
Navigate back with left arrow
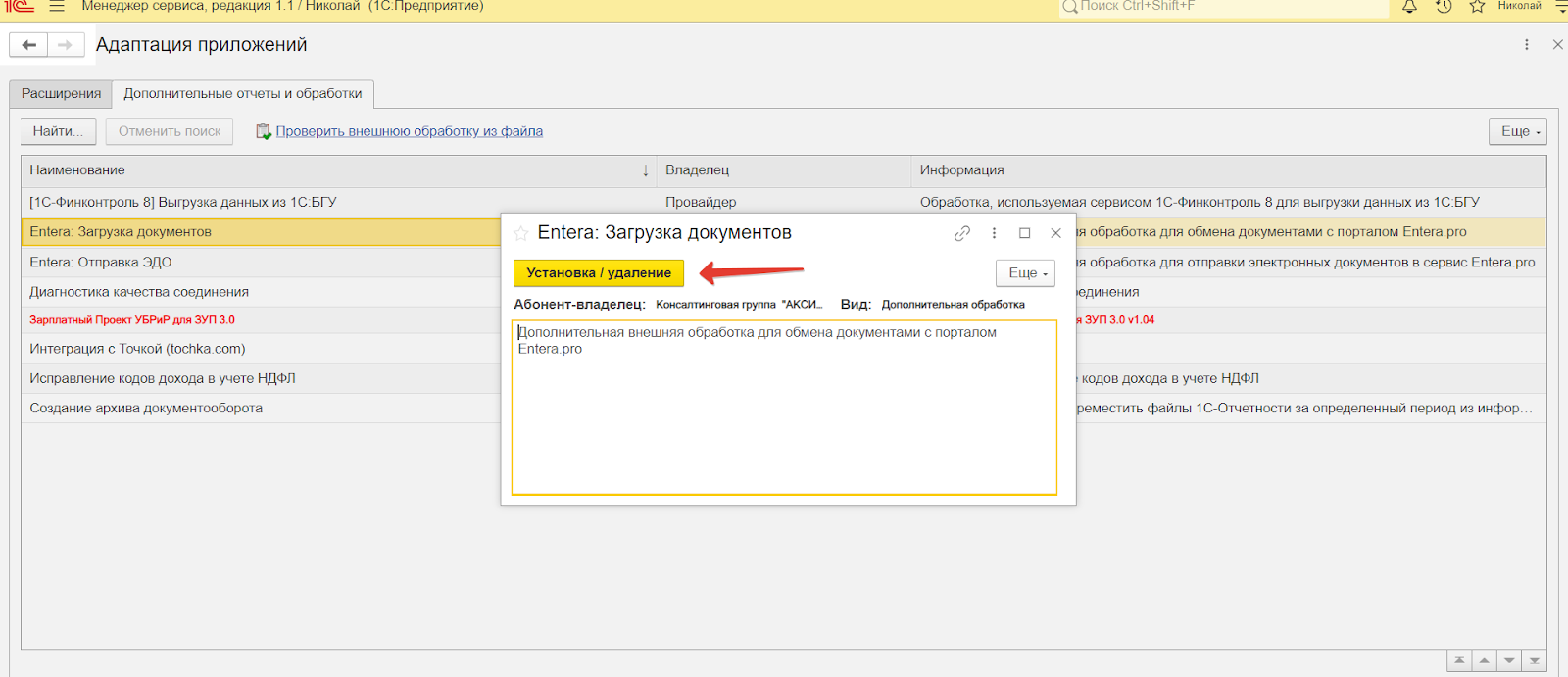coord(28,45)
